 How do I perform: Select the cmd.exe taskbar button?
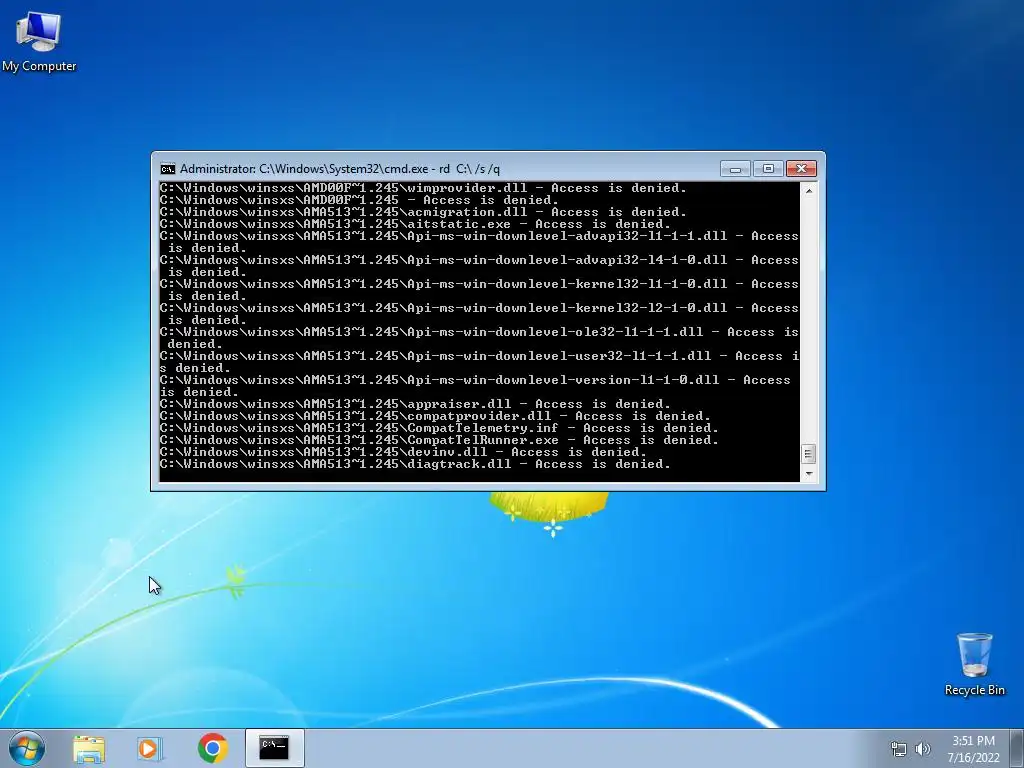274,748
